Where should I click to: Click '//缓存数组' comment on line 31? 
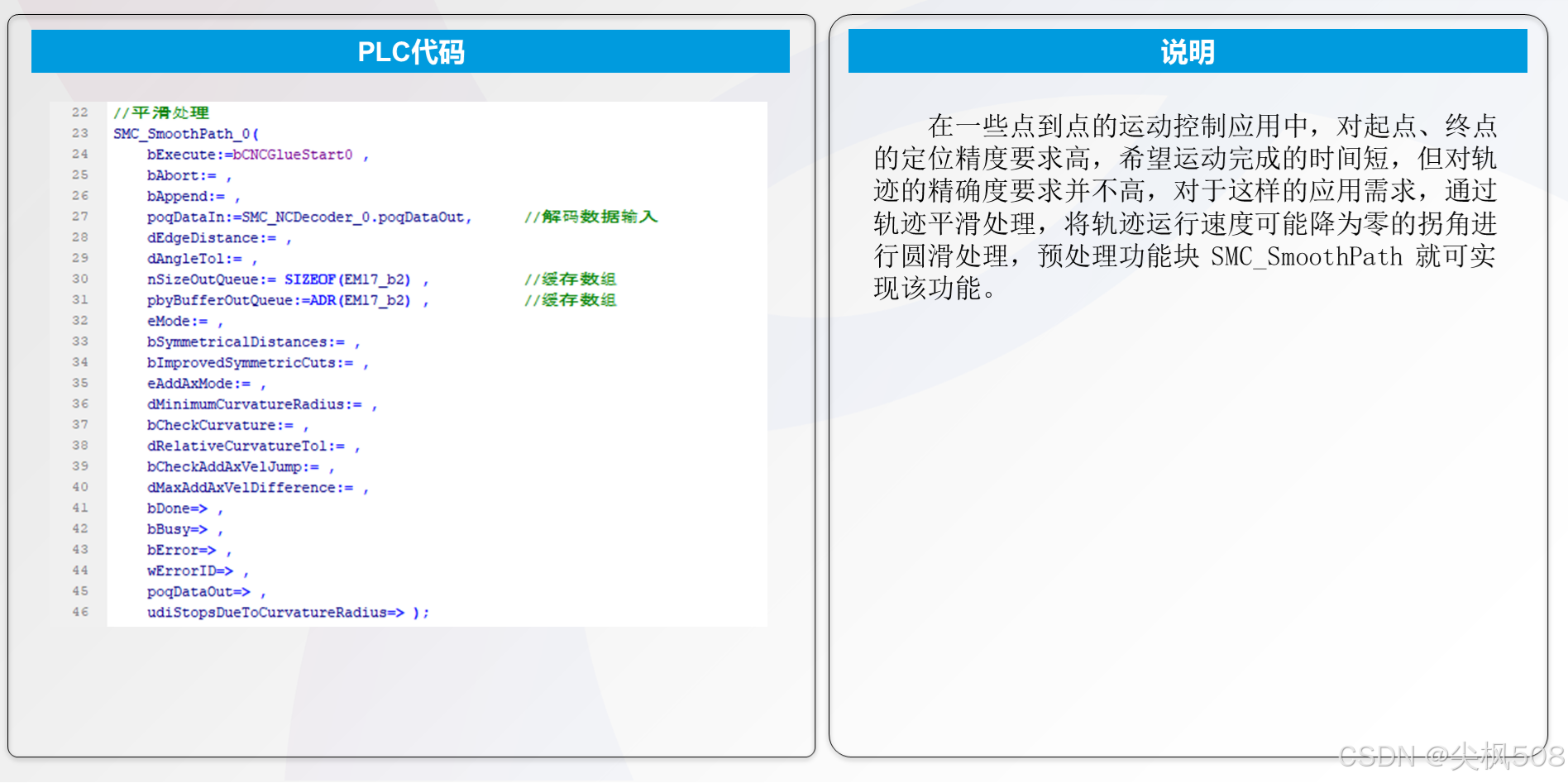[x=570, y=300]
